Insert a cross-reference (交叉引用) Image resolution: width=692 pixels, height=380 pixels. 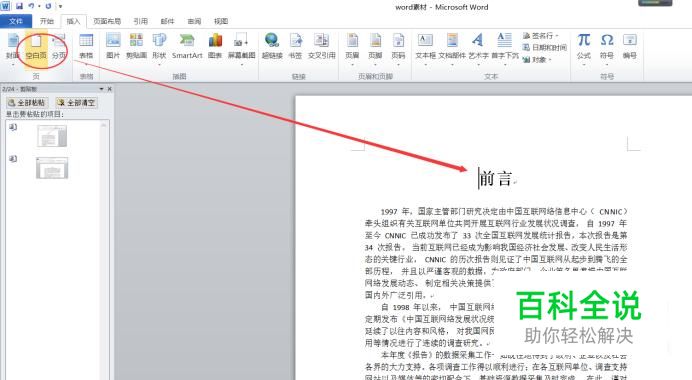coord(321,46)
